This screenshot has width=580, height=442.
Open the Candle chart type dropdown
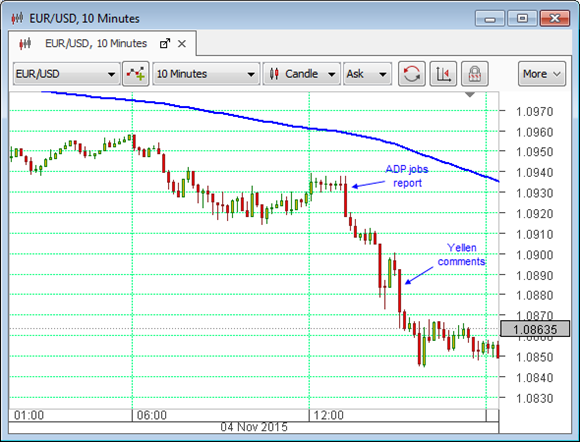[301, 74]
